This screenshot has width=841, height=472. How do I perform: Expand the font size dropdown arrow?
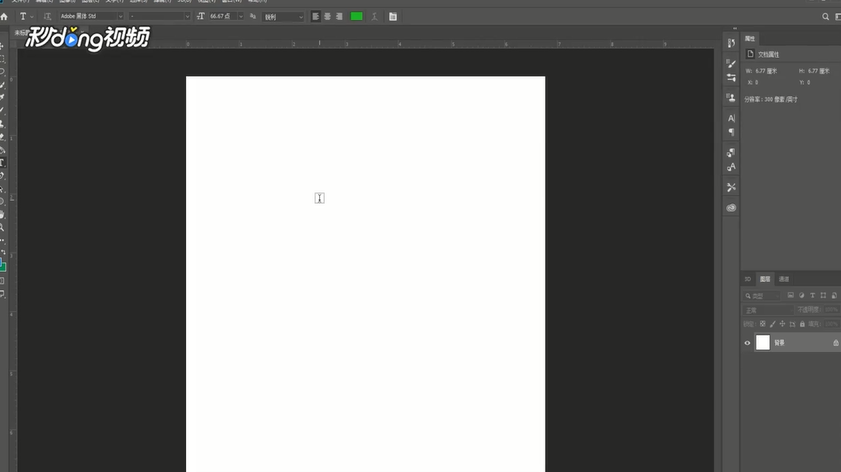tap(241, 17)
